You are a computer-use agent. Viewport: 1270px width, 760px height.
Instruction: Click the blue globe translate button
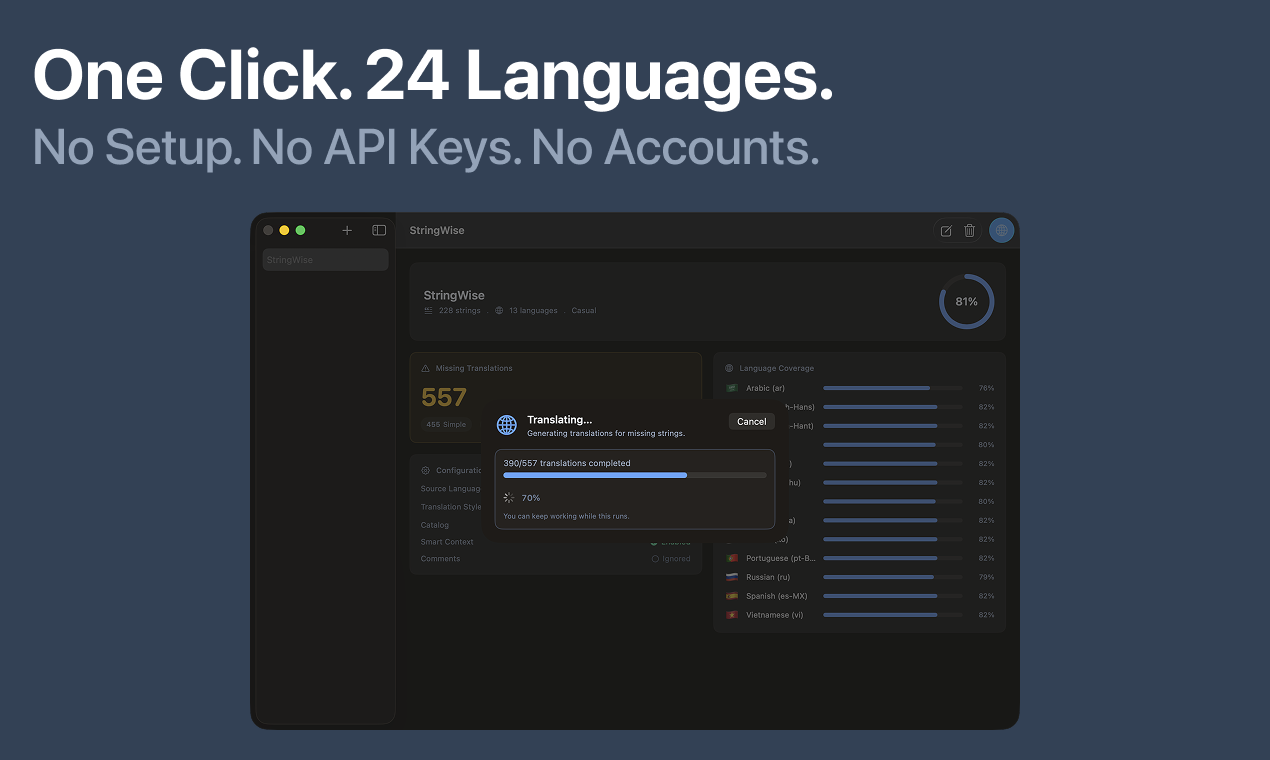pyautogui.click(x=1002, y=231)
